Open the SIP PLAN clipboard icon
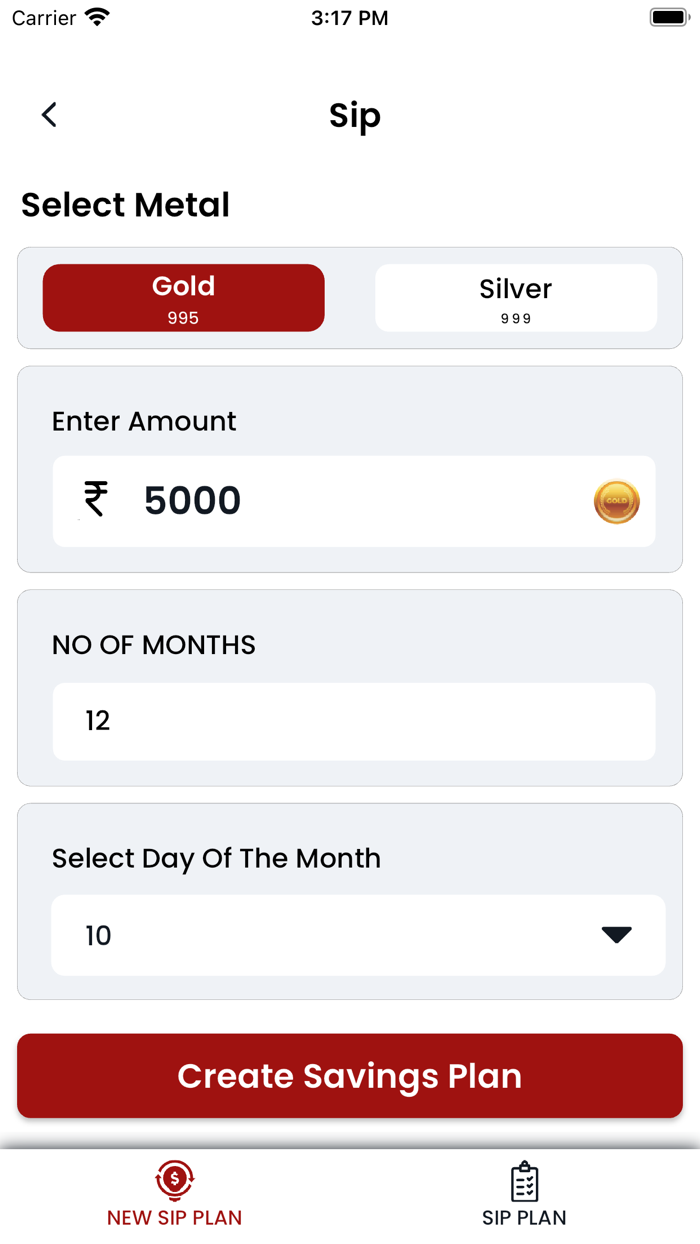The height and width of the screenshot is (1244, 700). pos(524,1180)
